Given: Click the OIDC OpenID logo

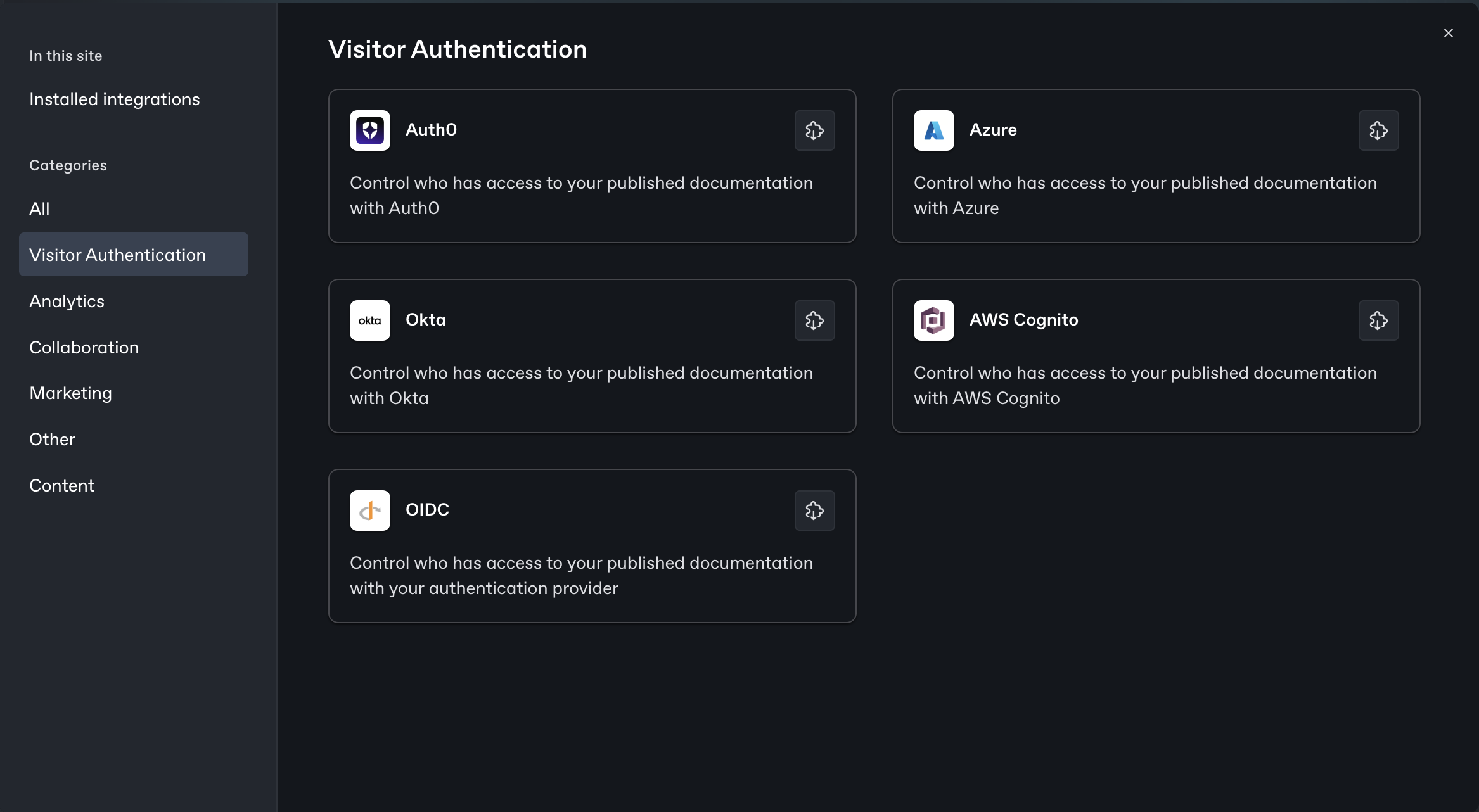Looking at the screenshot, I should click(x=370, y=511).
